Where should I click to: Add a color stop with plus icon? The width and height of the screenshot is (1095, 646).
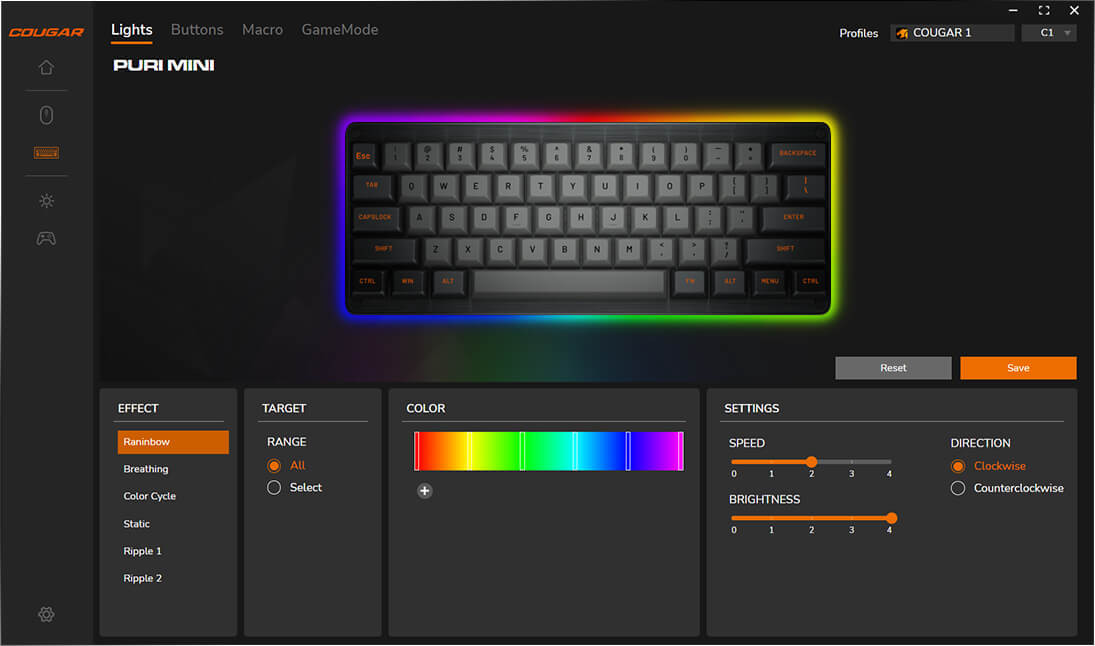425,491
